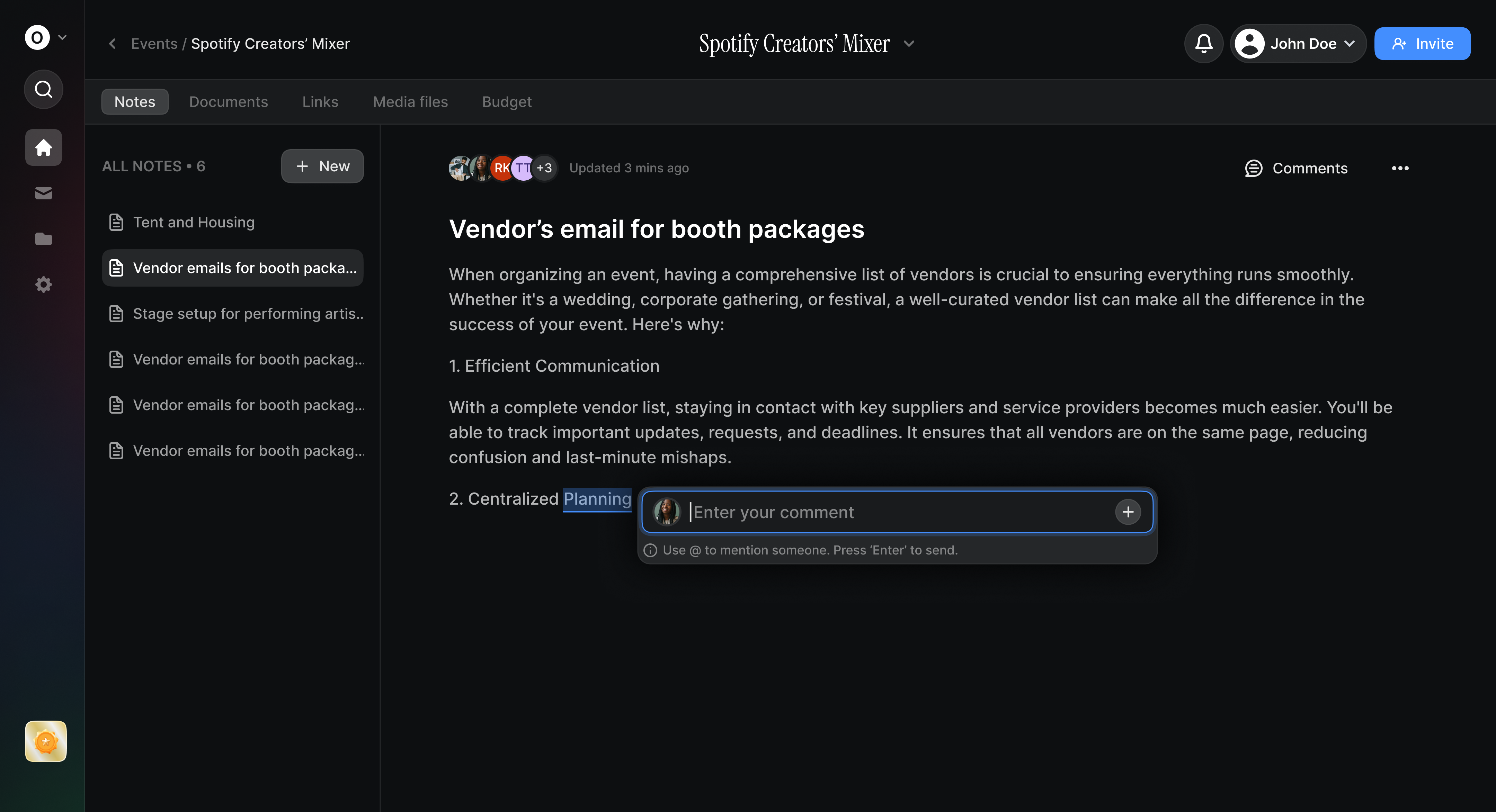Screen dimensions: 1496x812
Task: Open the Media files tab
Action: coord(410,101)
